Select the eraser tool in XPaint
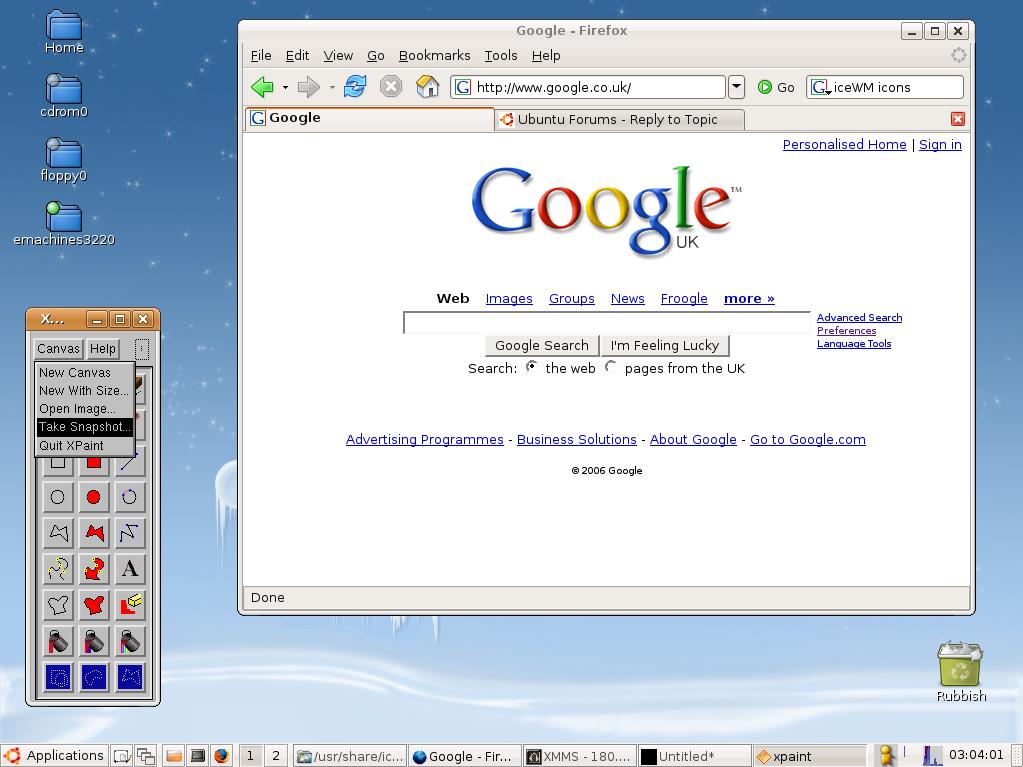This screenshot has width=1023, height=767. (129, 605)
